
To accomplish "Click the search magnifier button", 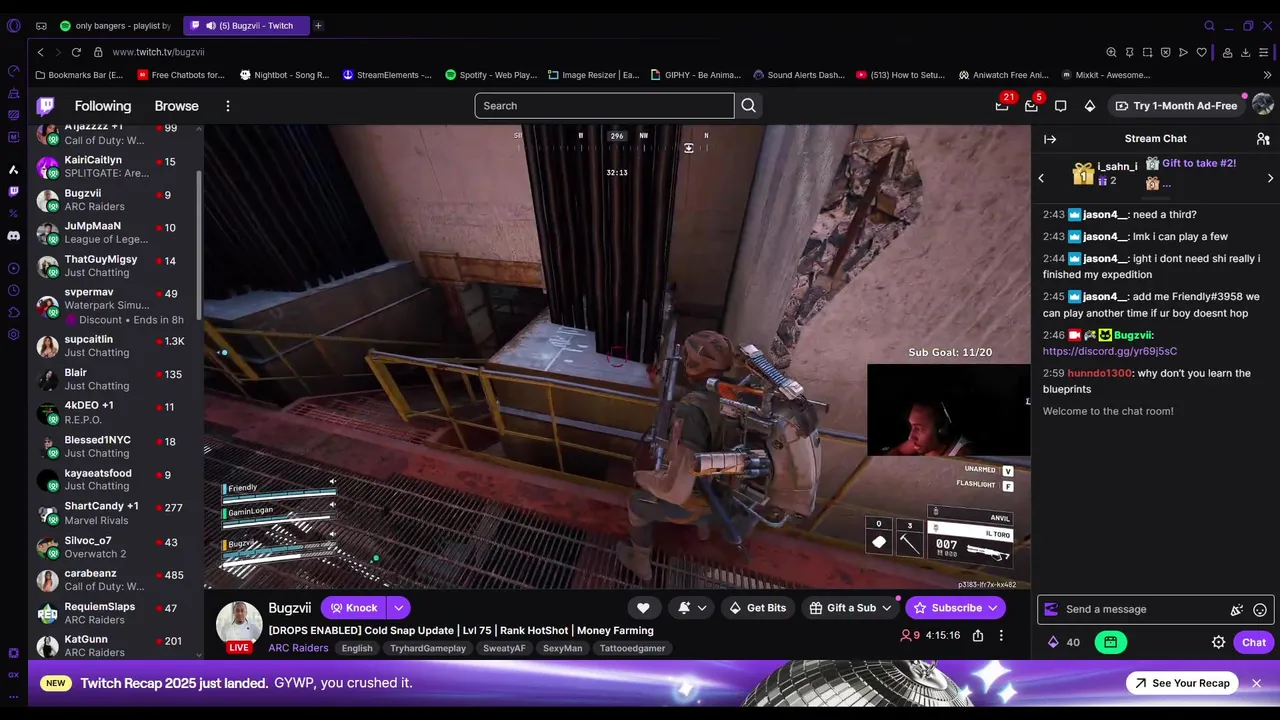I will click(x=748, y=106).
